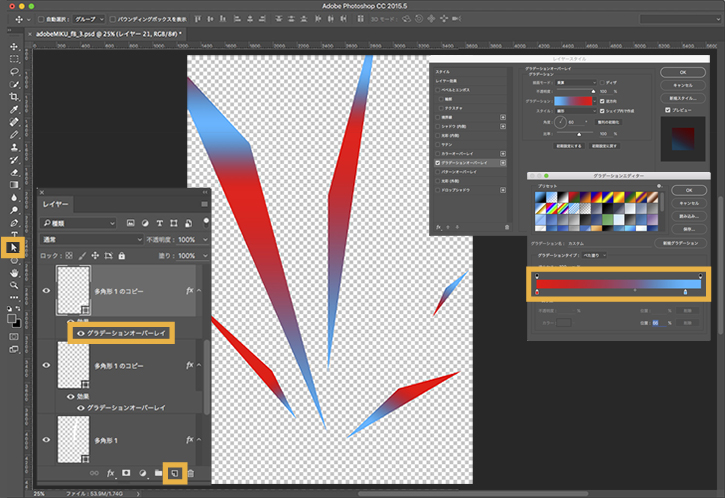Open the gradient picker dropdown arrow

tap(595, 101)
